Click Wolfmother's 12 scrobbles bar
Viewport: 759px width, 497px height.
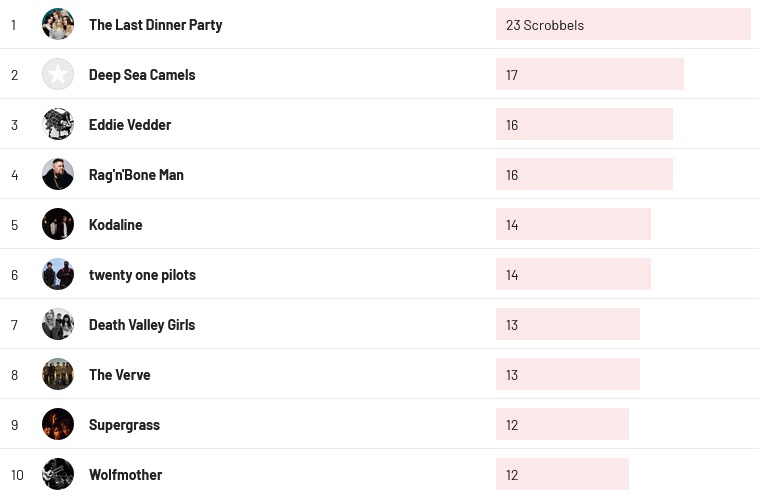pyautogui.click(x=562, y=474)
